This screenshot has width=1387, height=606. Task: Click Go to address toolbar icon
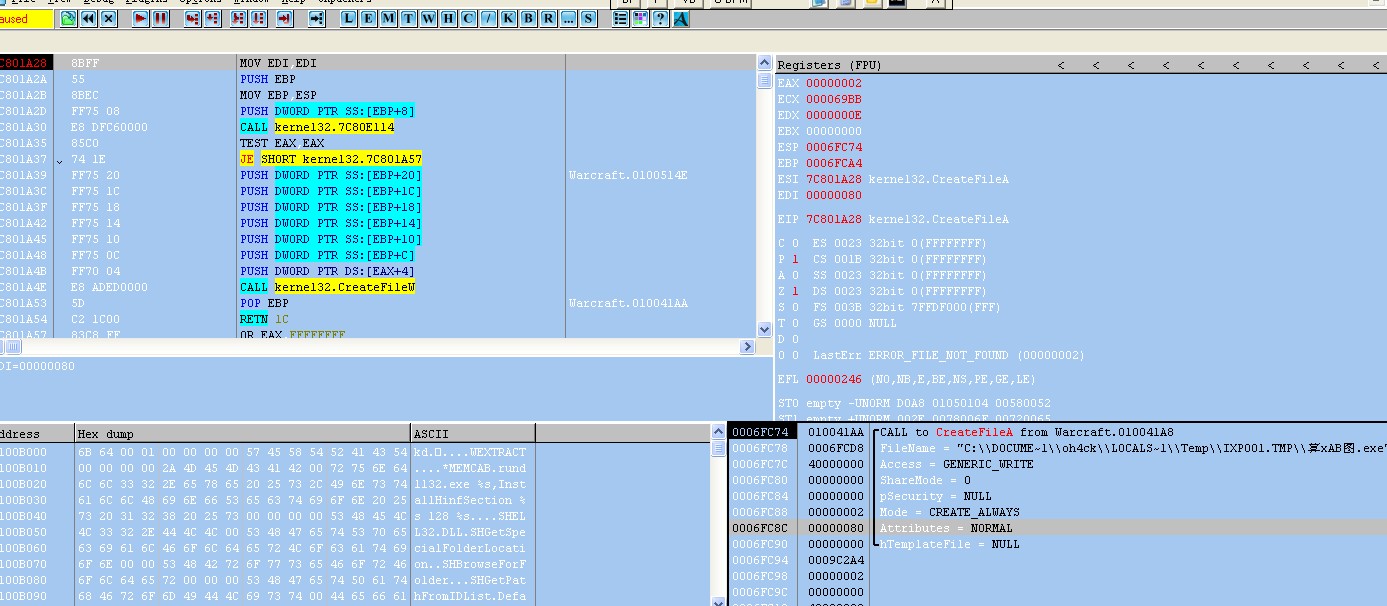(x=316, y=19)
